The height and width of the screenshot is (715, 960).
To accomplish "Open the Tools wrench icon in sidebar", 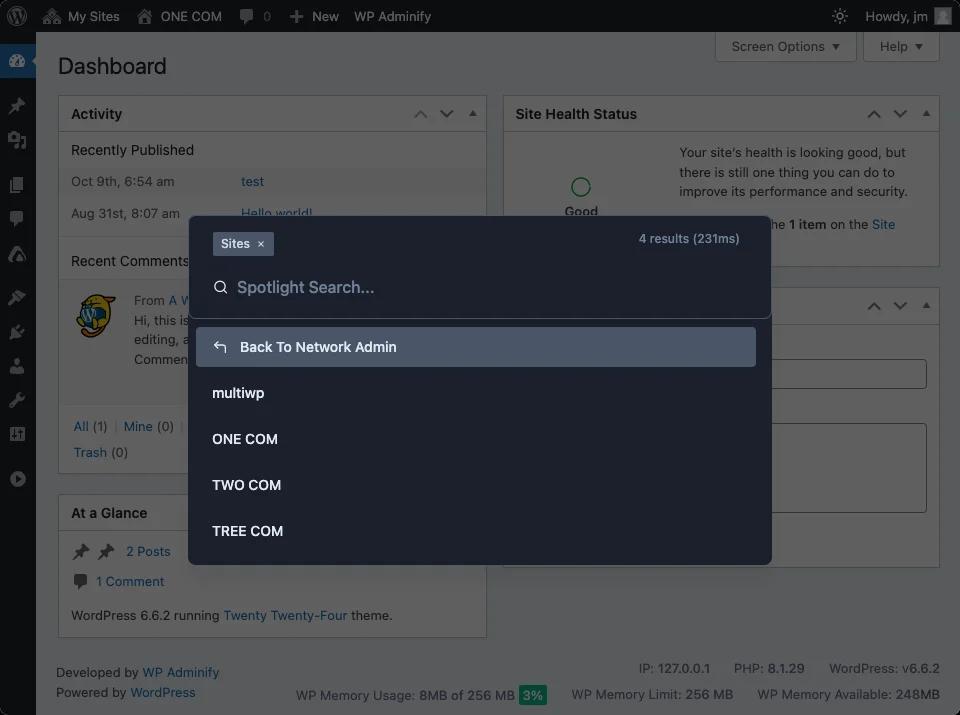I will click(x=17, y=400).
